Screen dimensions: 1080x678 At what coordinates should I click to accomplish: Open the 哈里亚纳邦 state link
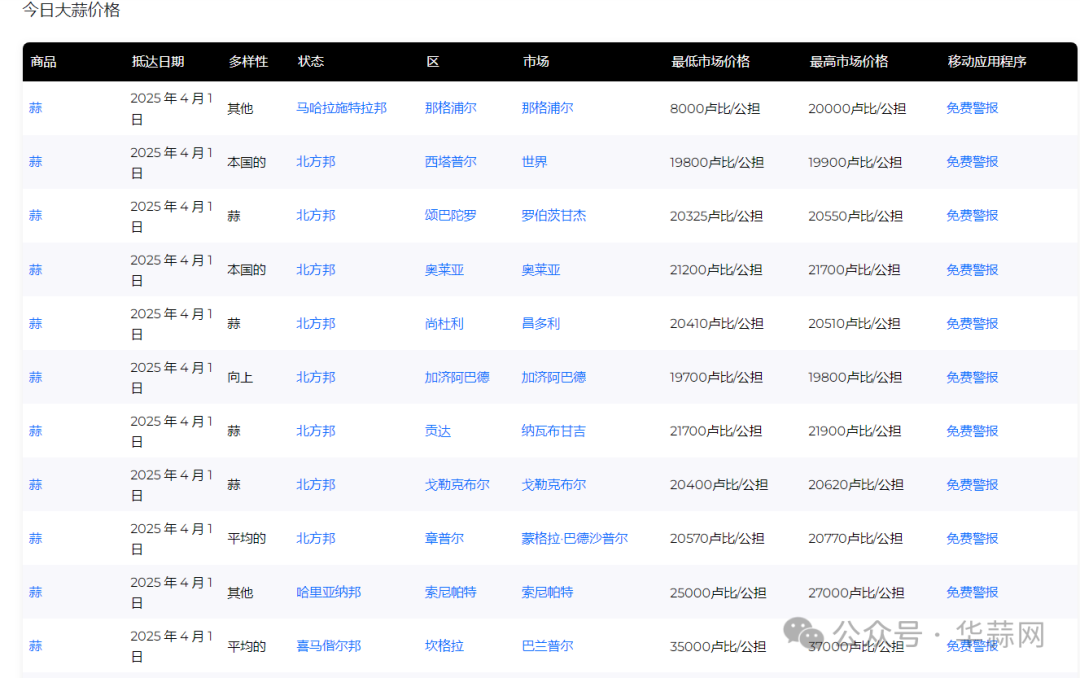point(329,592)
